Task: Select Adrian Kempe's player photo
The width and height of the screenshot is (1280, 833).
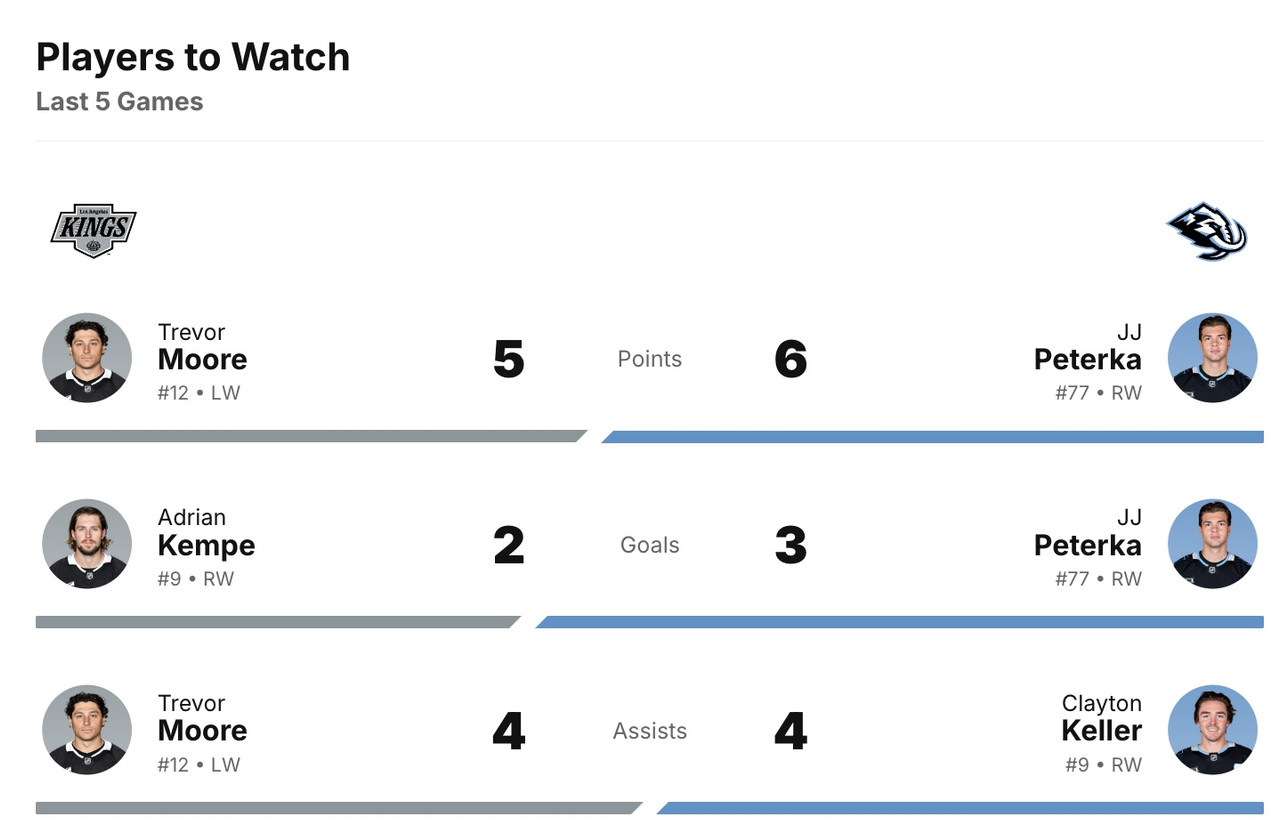Action: (x=87, y=544)
